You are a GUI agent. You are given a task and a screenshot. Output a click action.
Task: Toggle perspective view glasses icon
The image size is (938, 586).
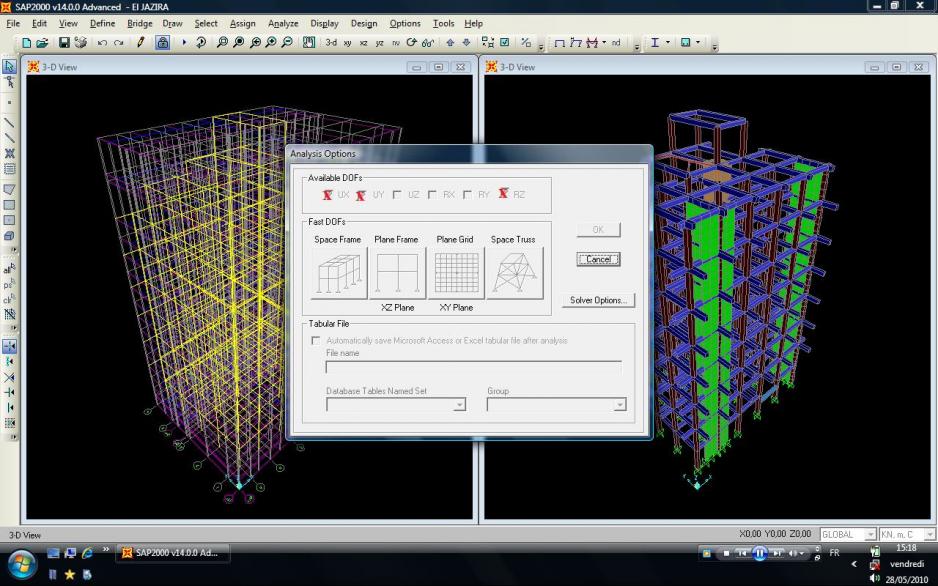pos(428,42)
